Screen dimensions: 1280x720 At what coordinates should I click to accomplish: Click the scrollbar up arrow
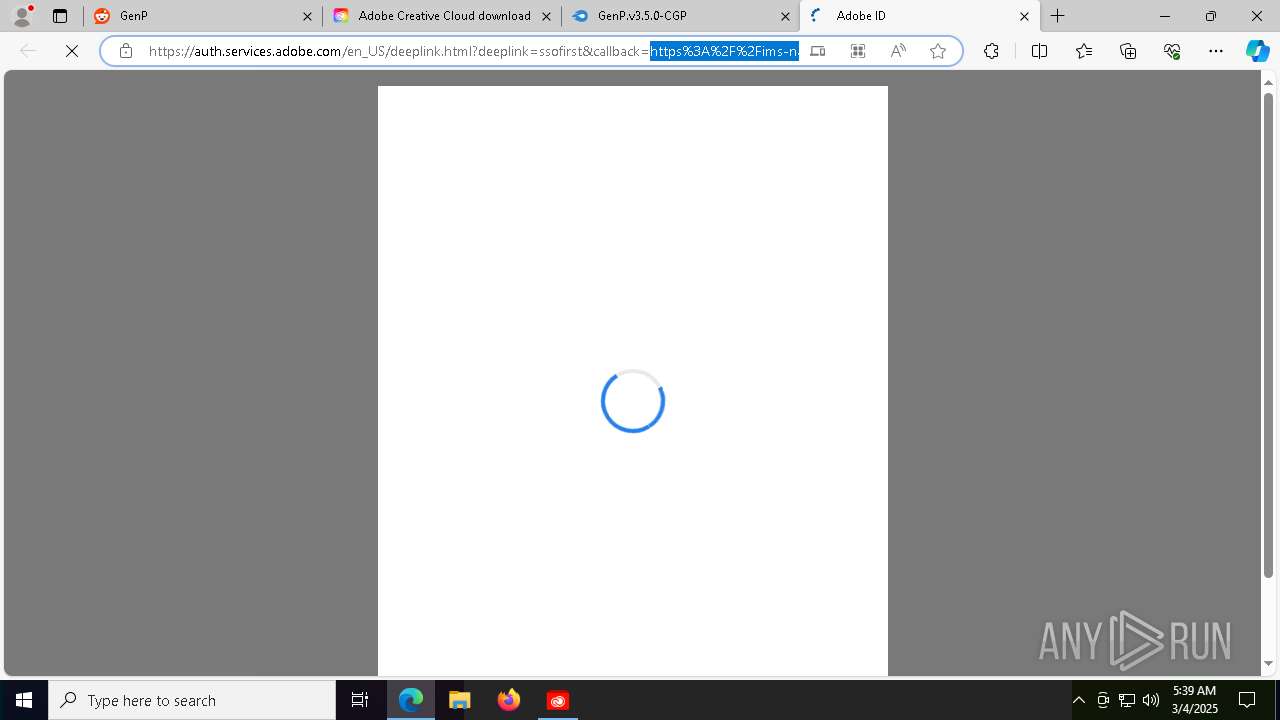coord(1269,82)
